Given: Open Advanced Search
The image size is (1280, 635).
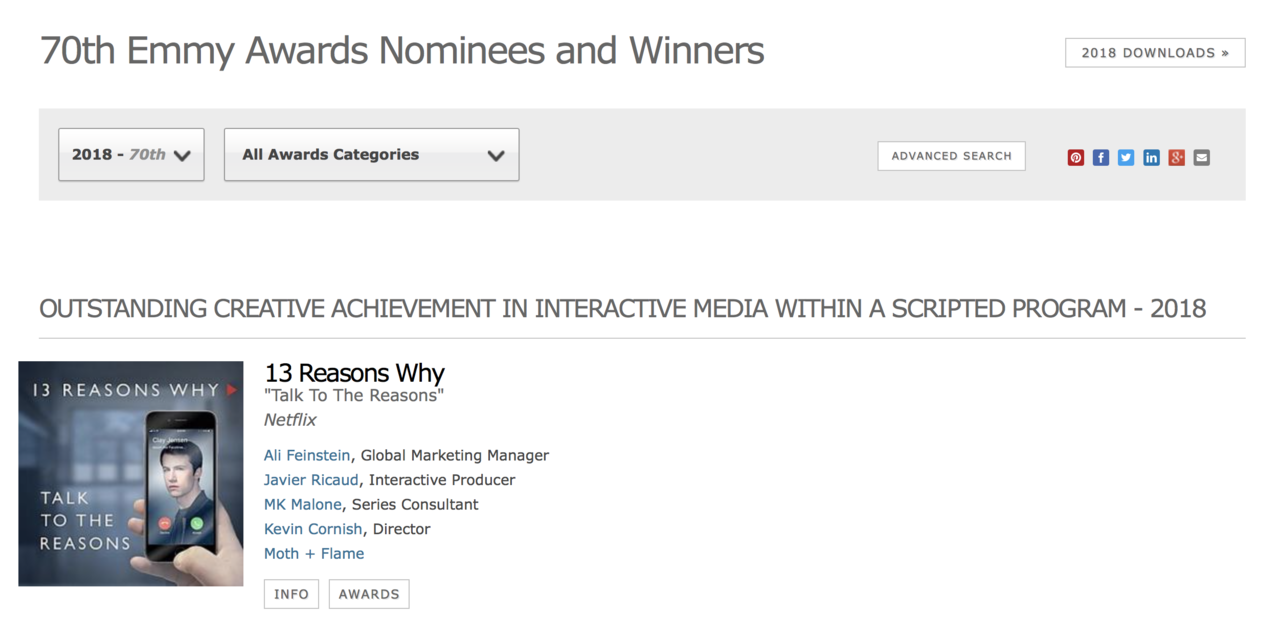Looking at the screenshot, I should click(951, 156).
